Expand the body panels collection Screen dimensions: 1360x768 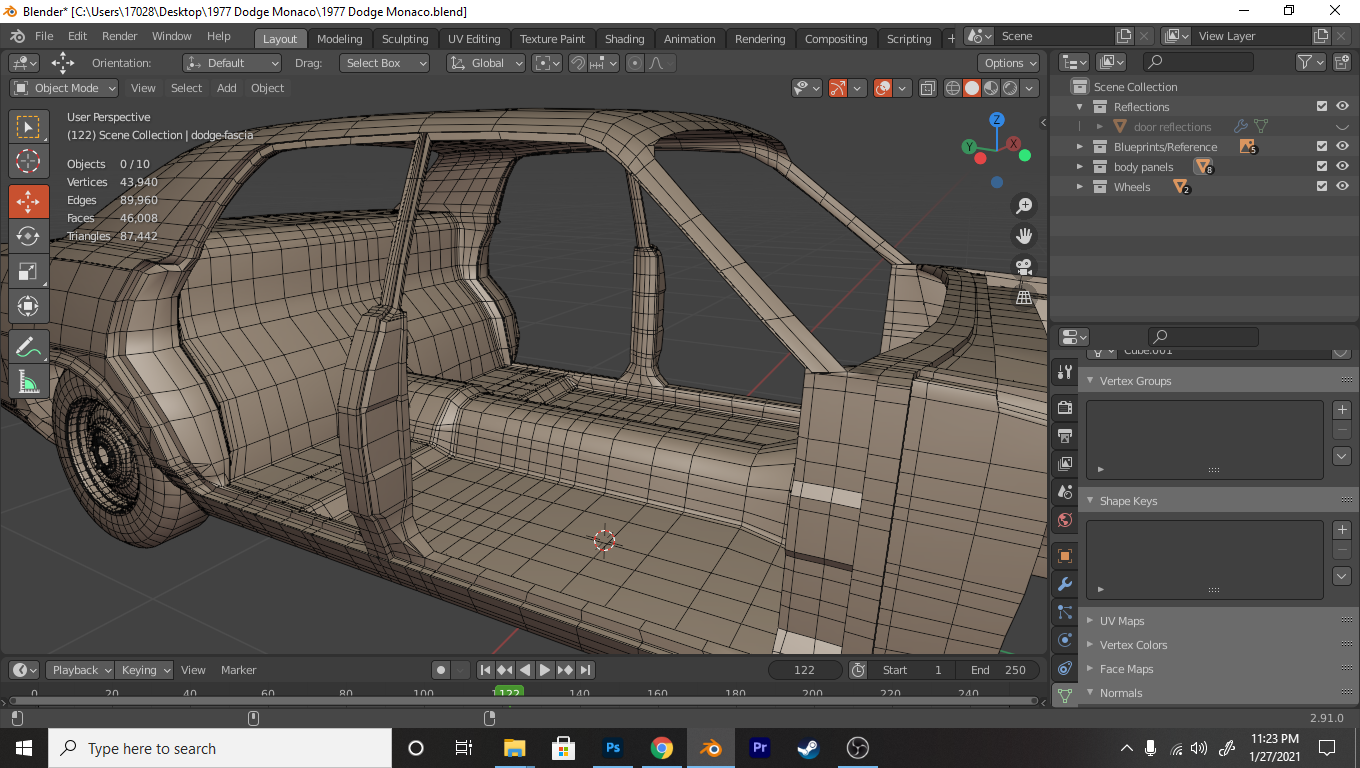point(1080,167)
